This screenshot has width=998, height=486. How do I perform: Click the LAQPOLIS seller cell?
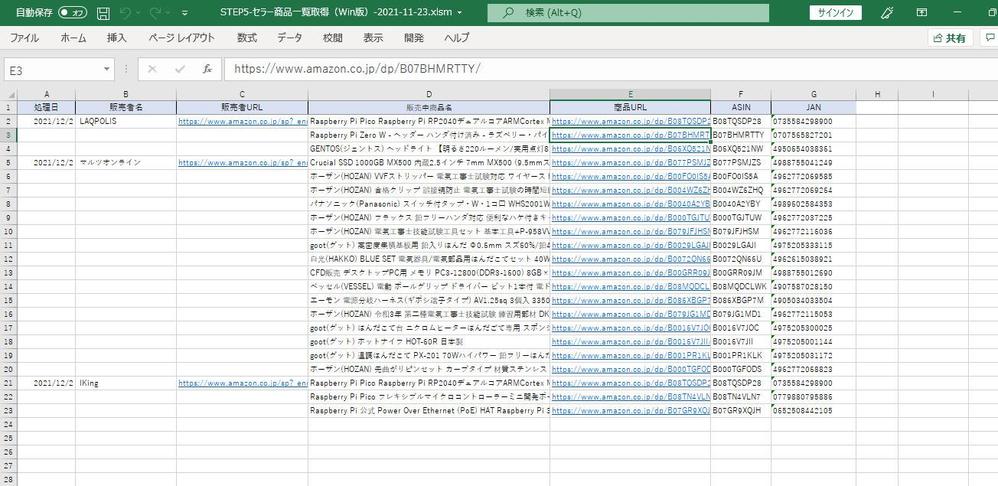click(126, 121)
